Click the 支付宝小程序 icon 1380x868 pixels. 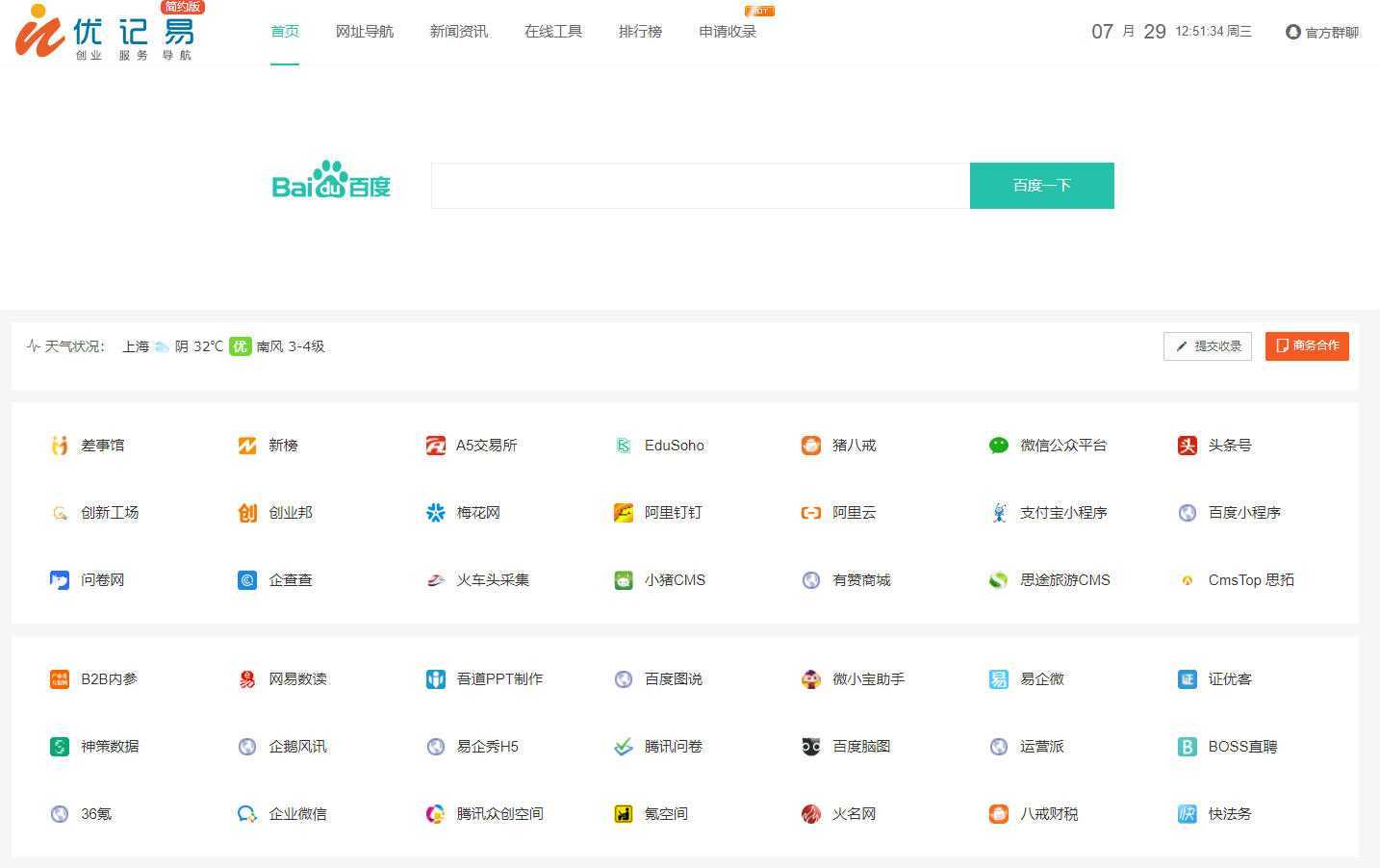[999, 513]
